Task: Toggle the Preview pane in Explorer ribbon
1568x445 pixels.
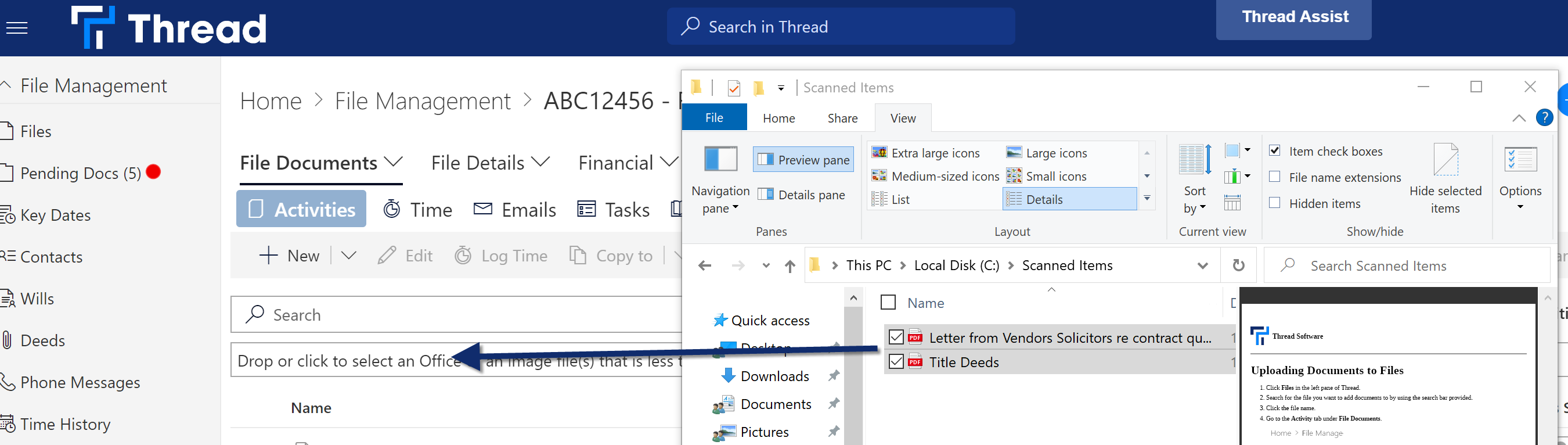Action: (x=803, y=160)
